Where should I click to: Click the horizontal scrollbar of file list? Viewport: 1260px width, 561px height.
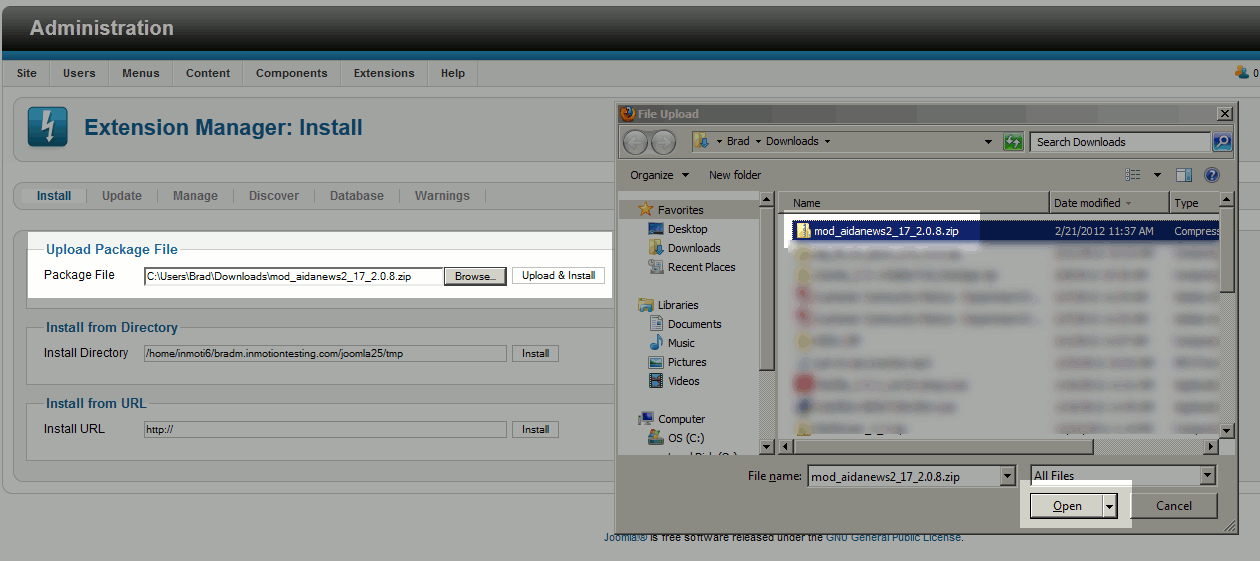tap(943, 447)
